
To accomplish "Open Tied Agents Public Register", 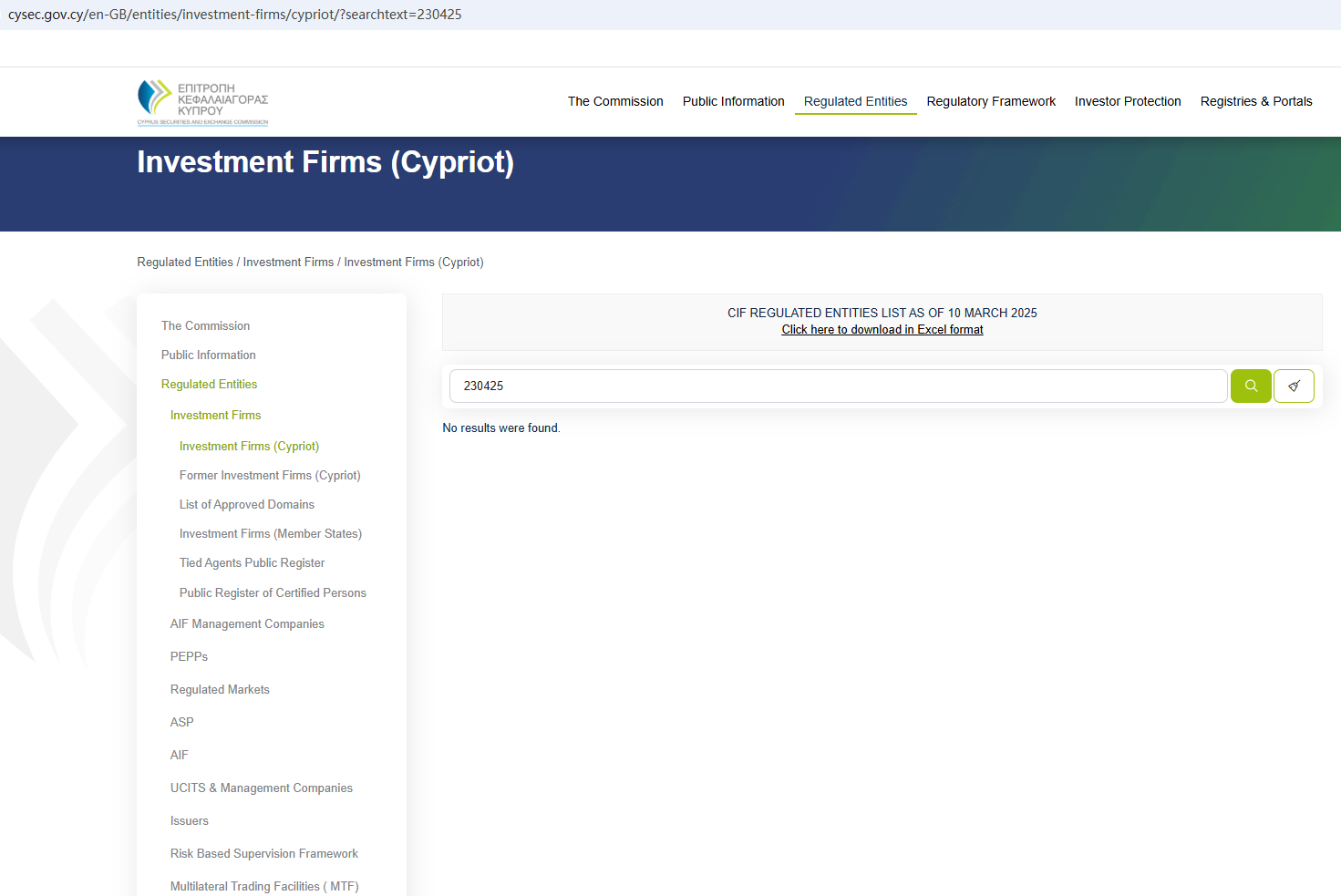I will pyautogui.click(x=252, y=563).
